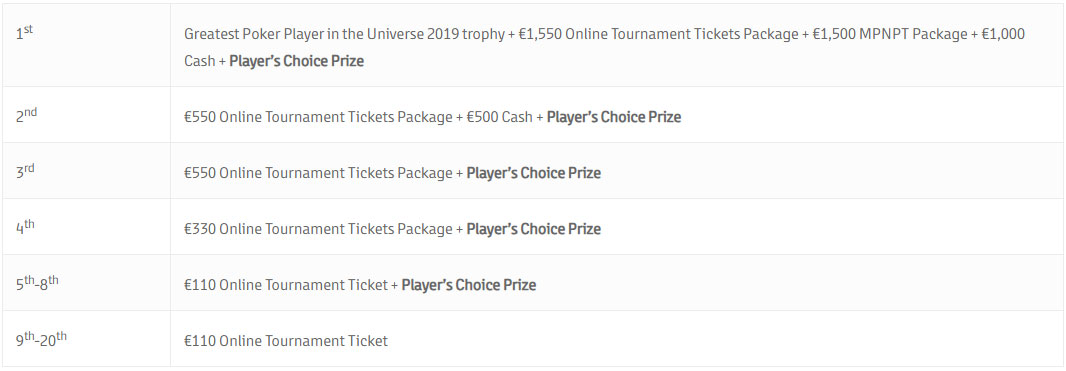Click the 3rd place €550 Tickets Package text
The image size is (1066, 371).
[318, 173]
